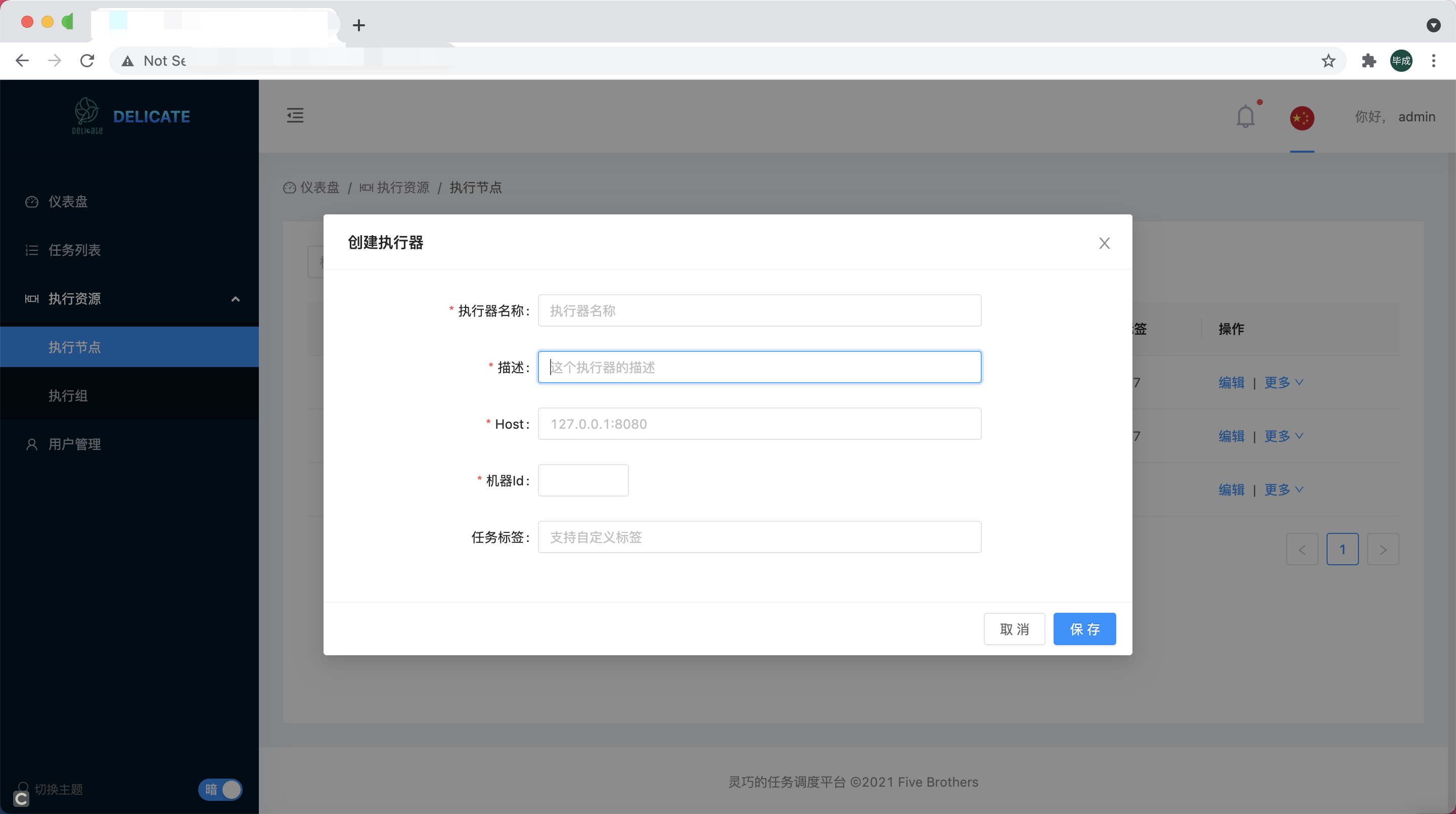
Task: Toggle the dark theme switch
Action: coord(220,789)
